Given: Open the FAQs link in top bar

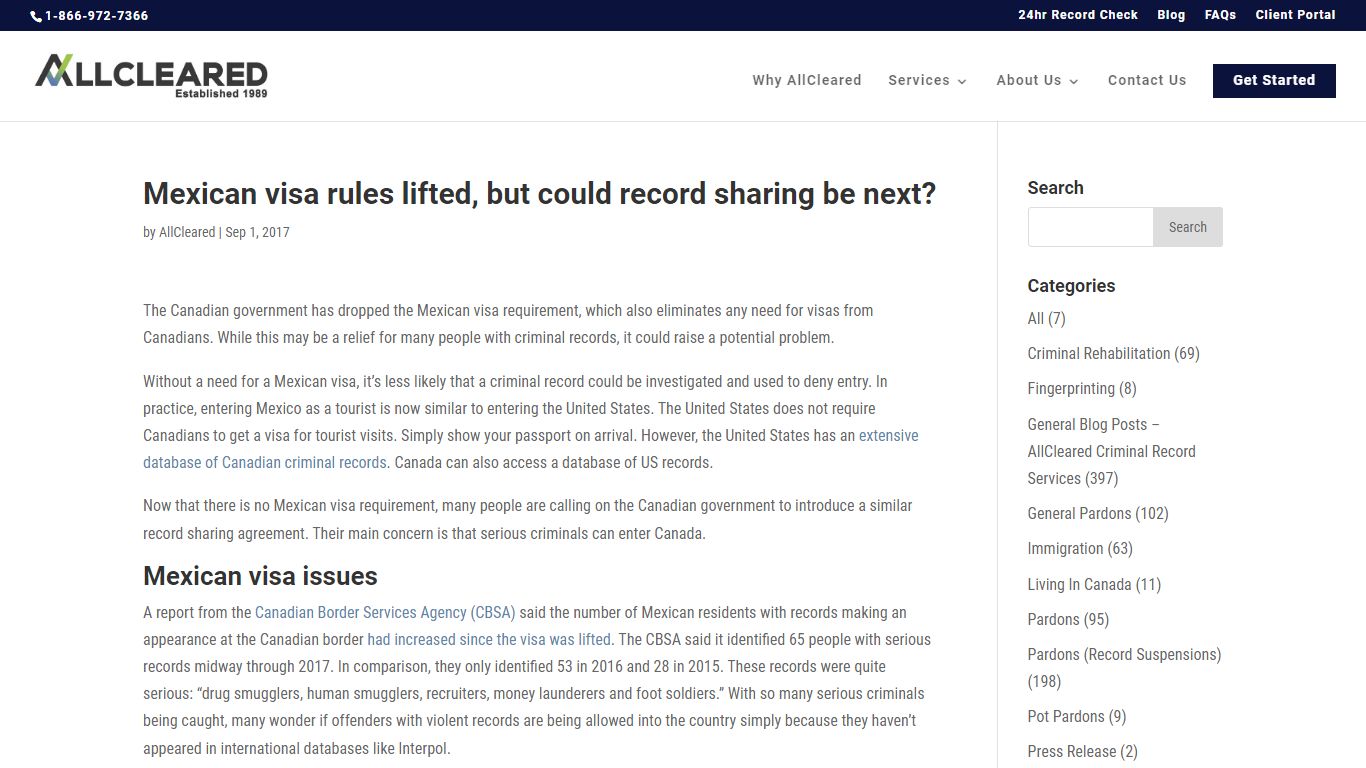Looking at the screenshot, I should tap(1220, 15).
